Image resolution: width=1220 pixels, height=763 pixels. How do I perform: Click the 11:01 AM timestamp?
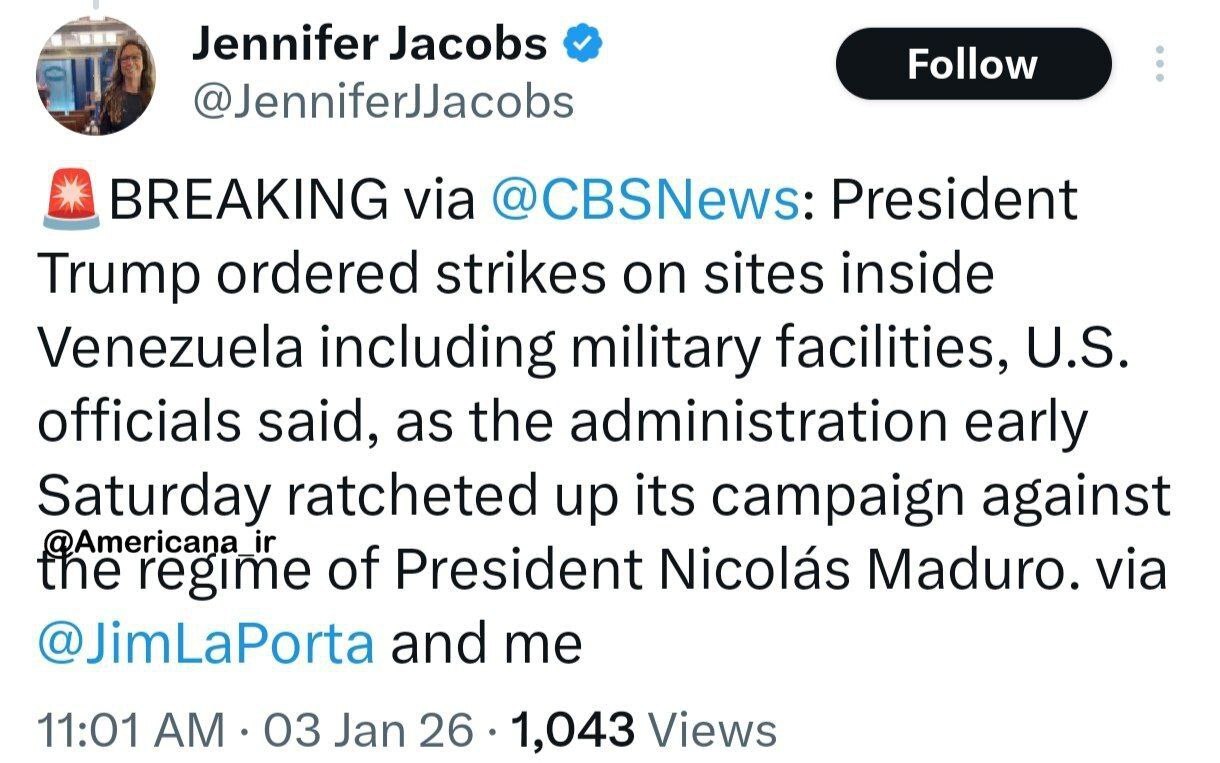tap(129, 730)
